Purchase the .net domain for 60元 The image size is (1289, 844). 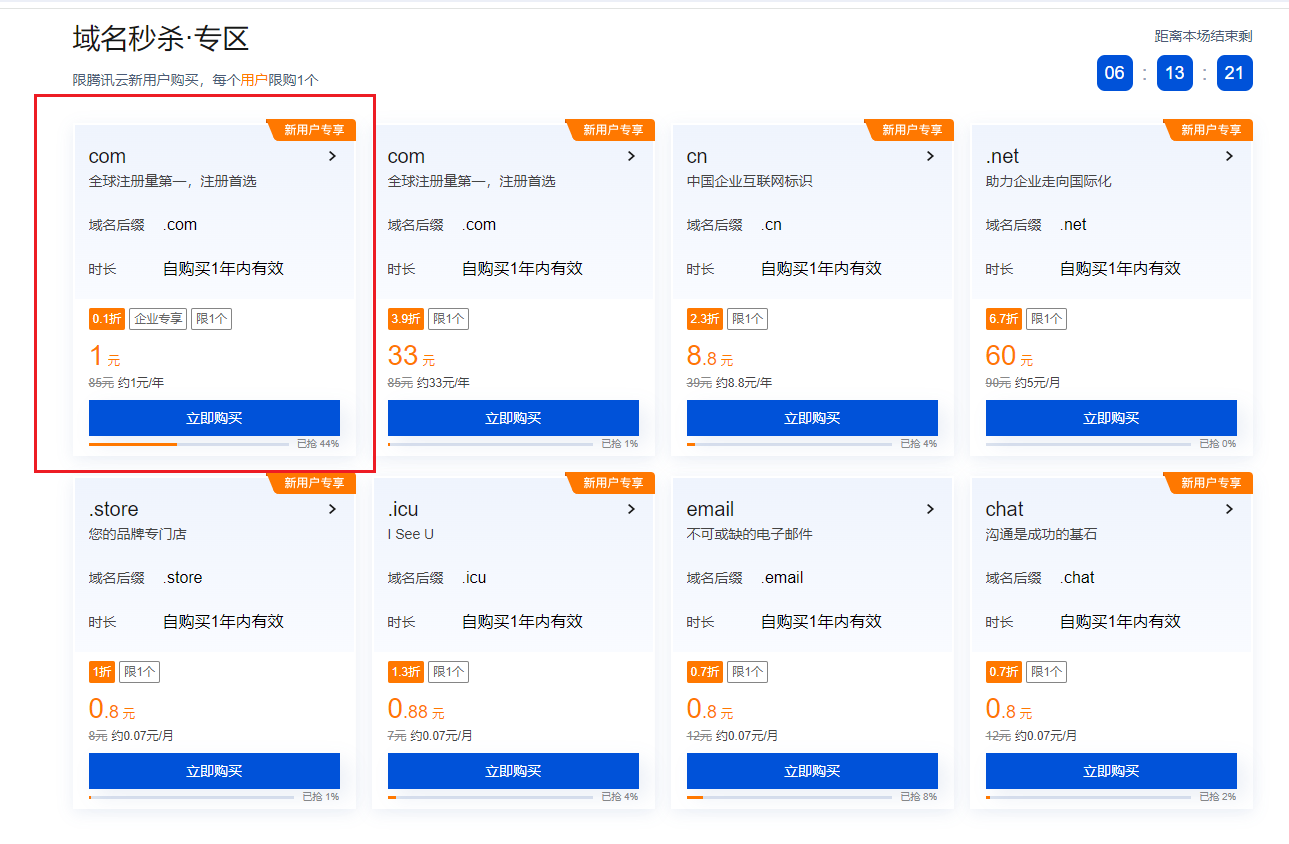click(x=1111, y=418)
